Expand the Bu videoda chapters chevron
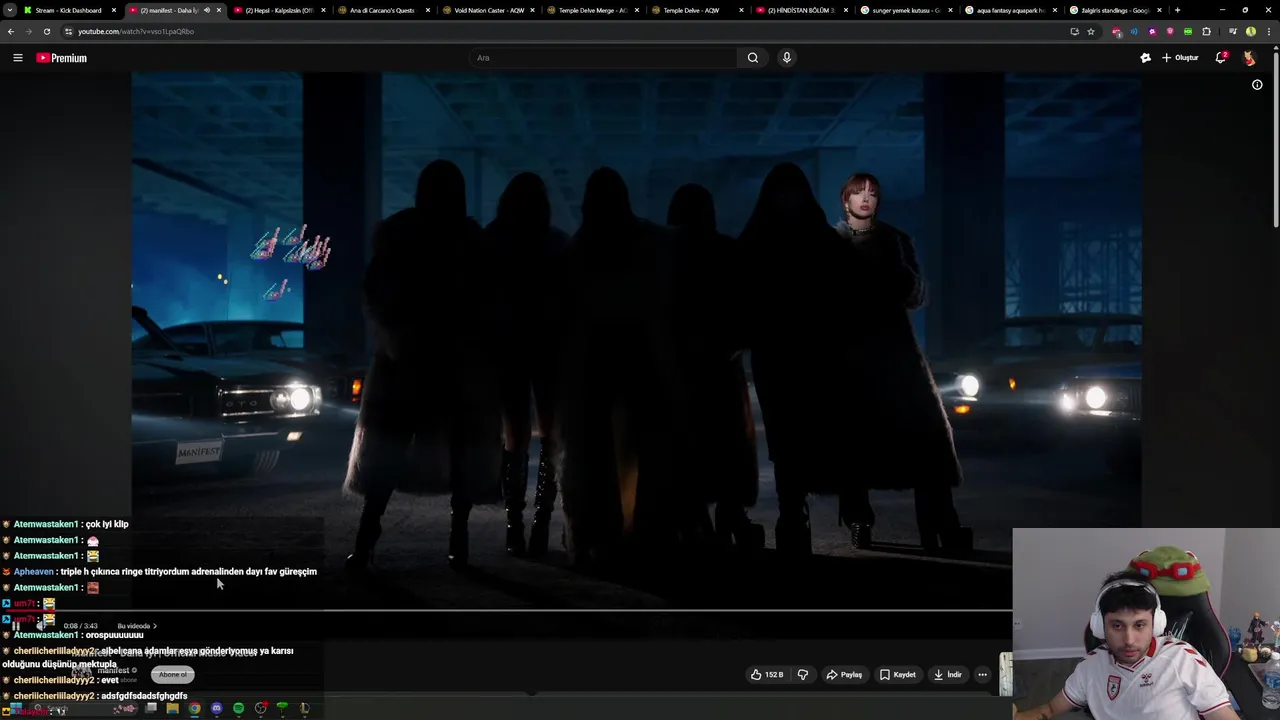Screen dimensions: 1280x720 coord(155,626)
